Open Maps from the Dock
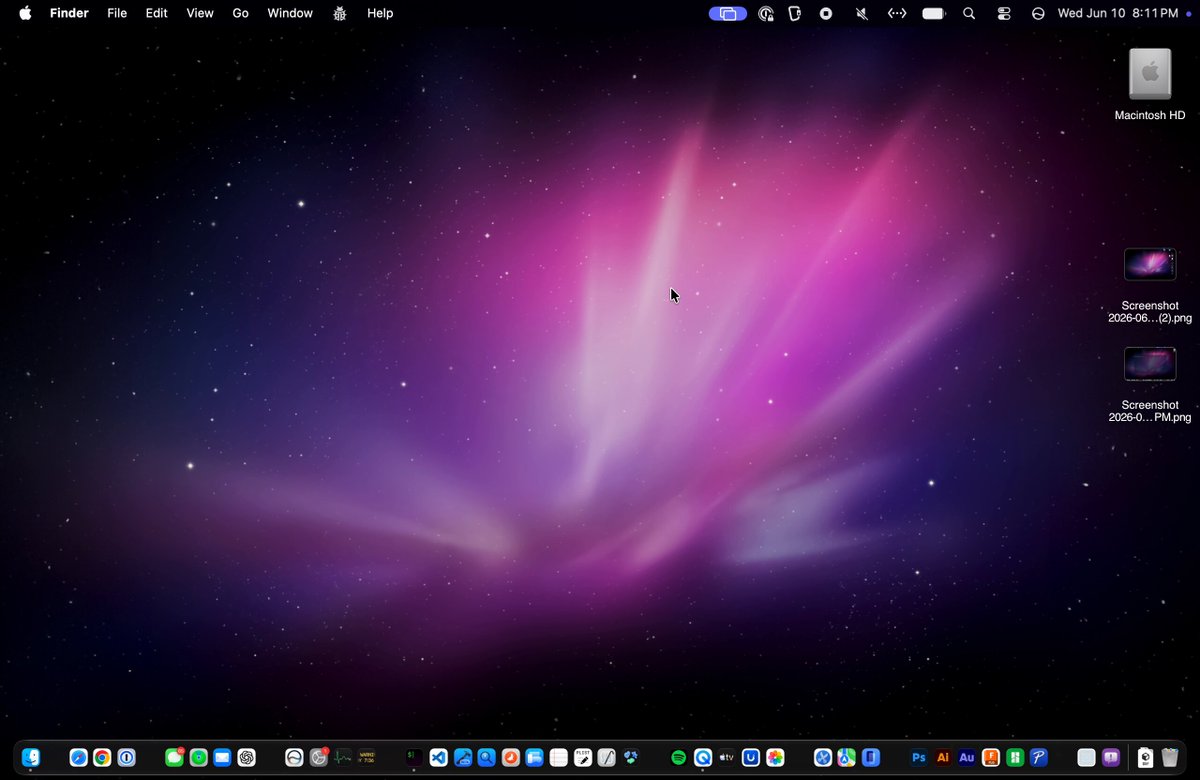Image resolution: width=1200 pixels, height=780 pixels. point(846,758)
